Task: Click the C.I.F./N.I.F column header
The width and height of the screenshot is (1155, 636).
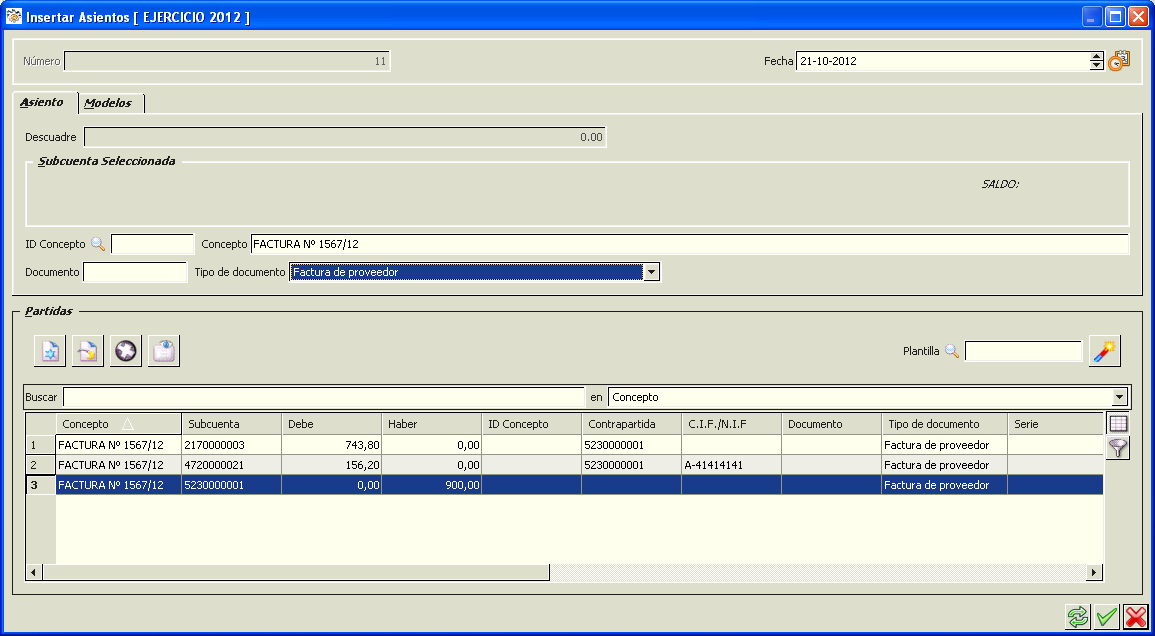Action: pyautogui.click(x=731, y=424)
